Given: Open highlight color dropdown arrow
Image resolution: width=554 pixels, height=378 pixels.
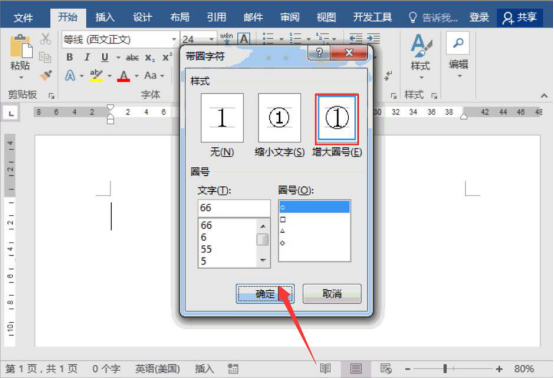Looking at the screenshot, I should point(109,76).
